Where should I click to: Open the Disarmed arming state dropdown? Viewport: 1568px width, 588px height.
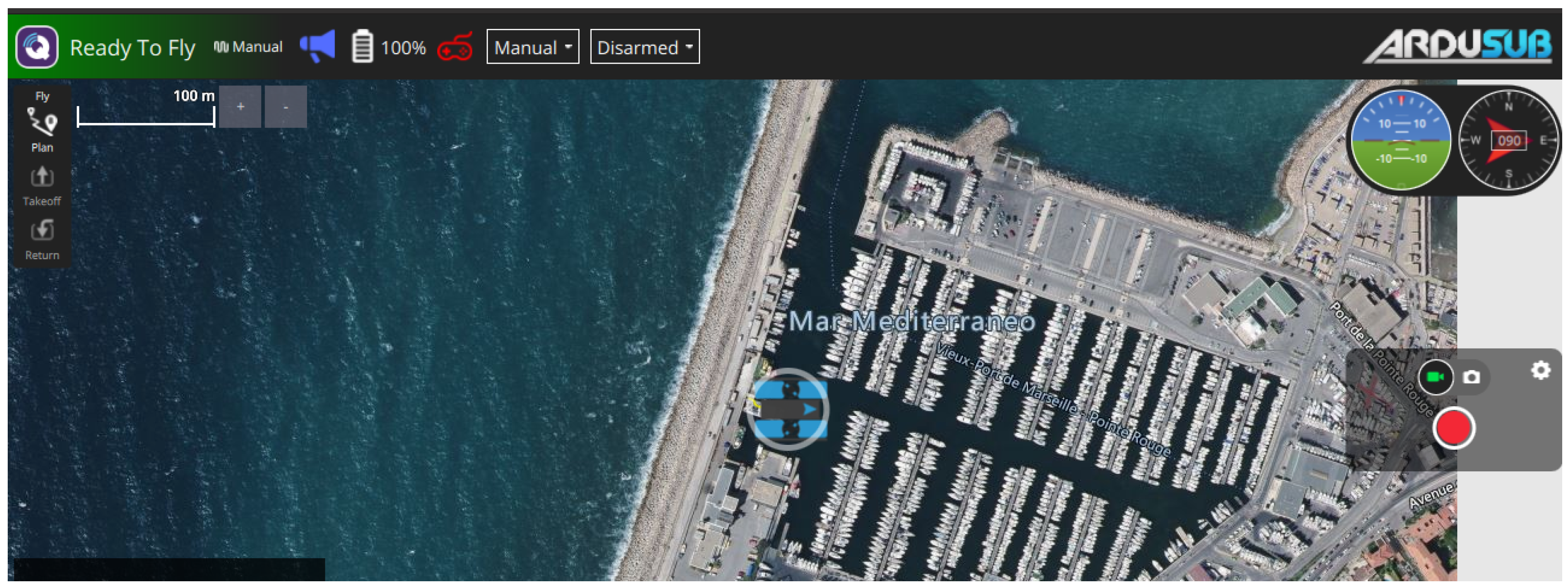coord(645,47)
